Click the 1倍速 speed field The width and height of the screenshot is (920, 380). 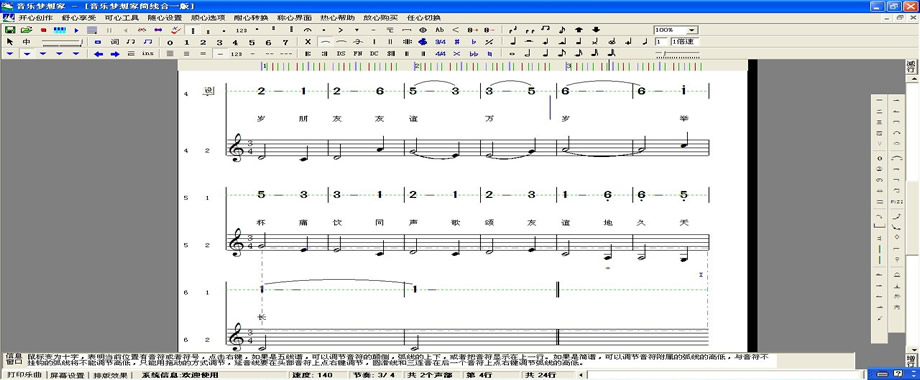coord(685,42)
